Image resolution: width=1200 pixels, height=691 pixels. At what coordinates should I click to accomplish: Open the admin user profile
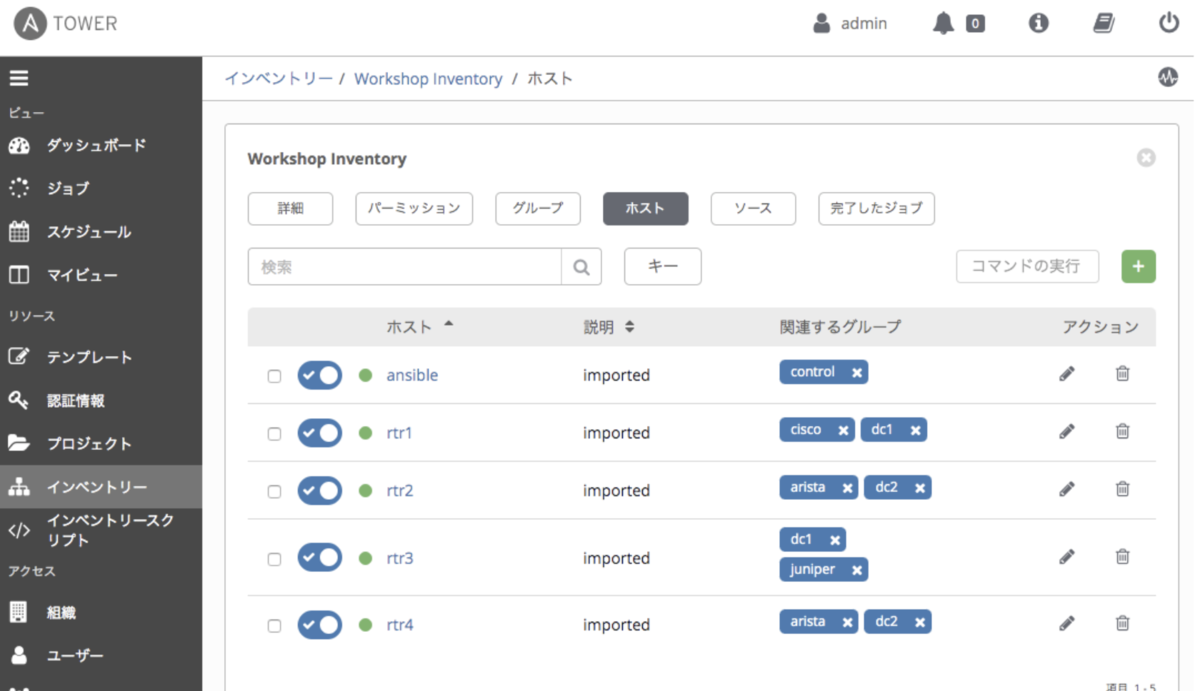(x=849, y=24)
